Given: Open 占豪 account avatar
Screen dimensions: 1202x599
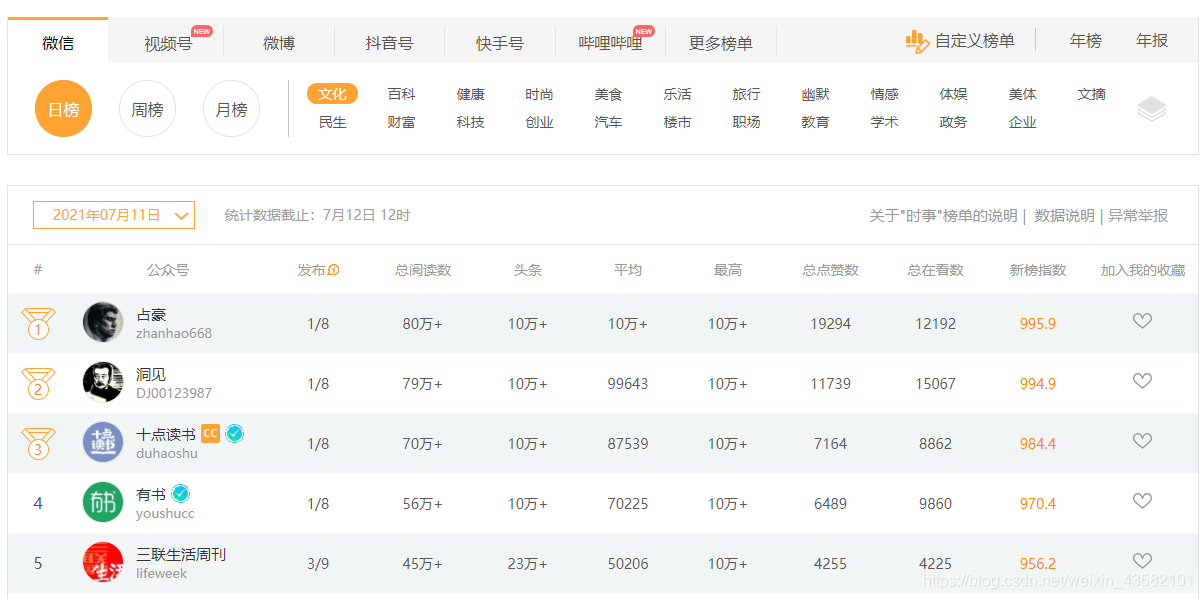Looking at the screenshot, I should click(103, 323).
